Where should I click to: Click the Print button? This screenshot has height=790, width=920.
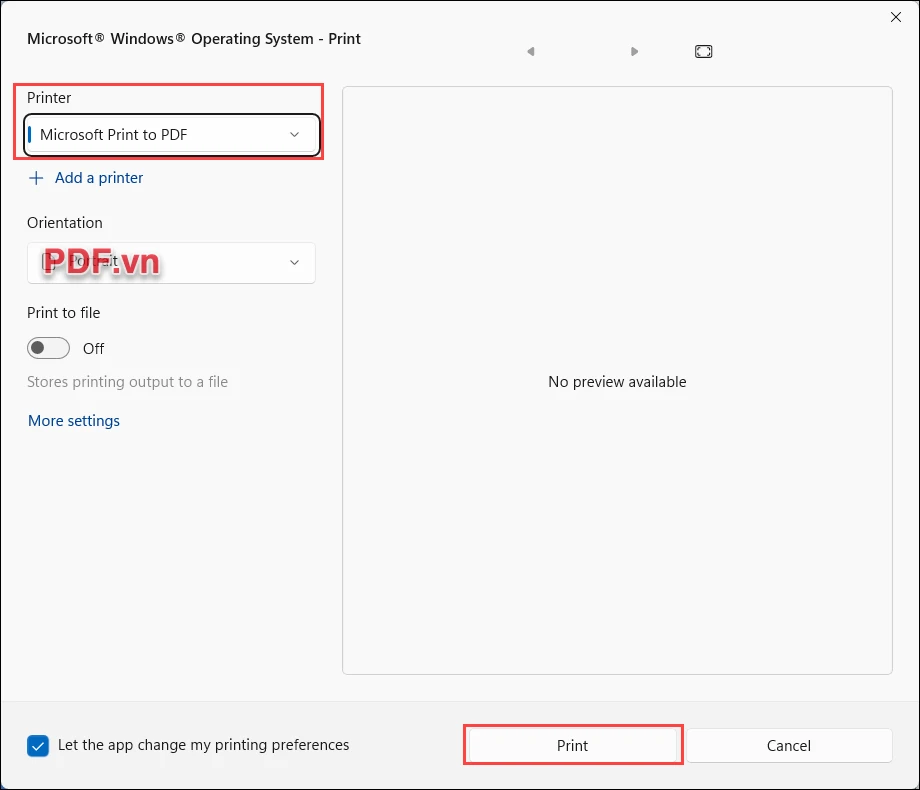click(x=573, y=745)
